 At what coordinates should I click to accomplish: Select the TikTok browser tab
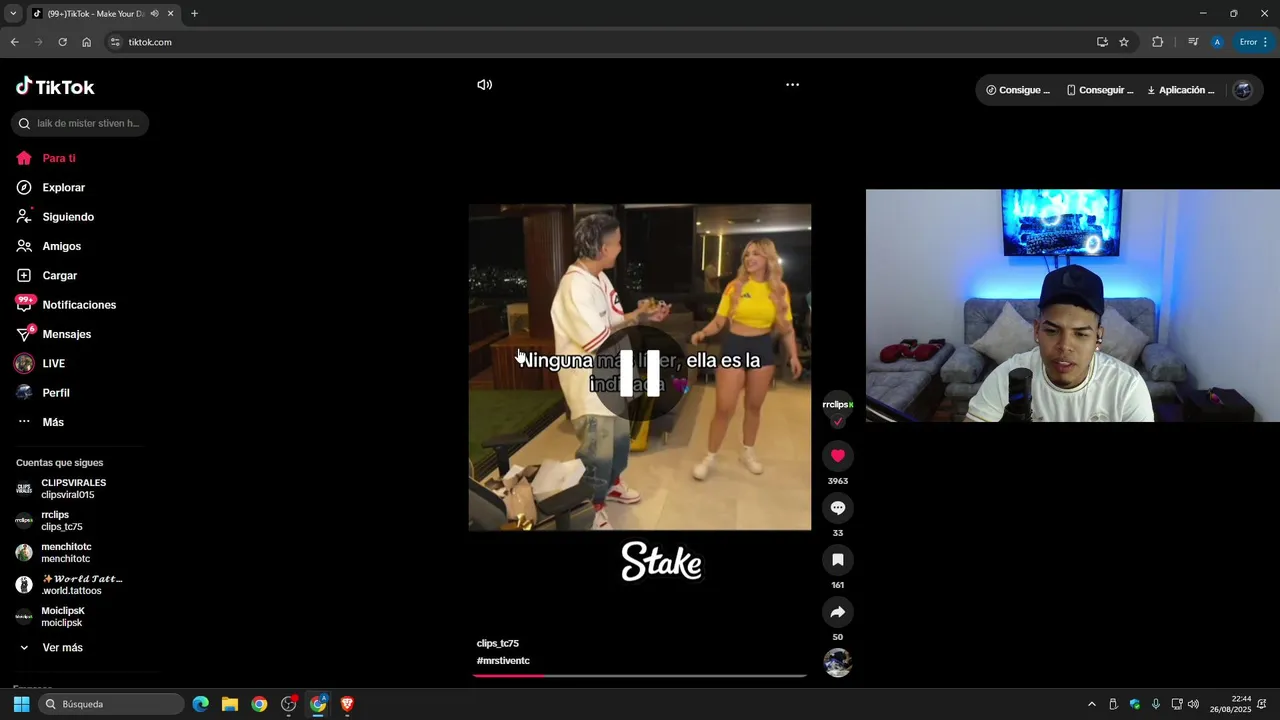[x=103, y=14]
